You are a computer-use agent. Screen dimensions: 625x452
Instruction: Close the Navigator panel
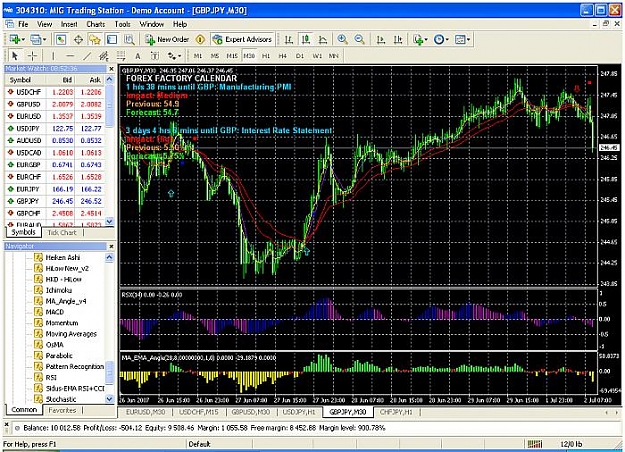tap(111, 246)
